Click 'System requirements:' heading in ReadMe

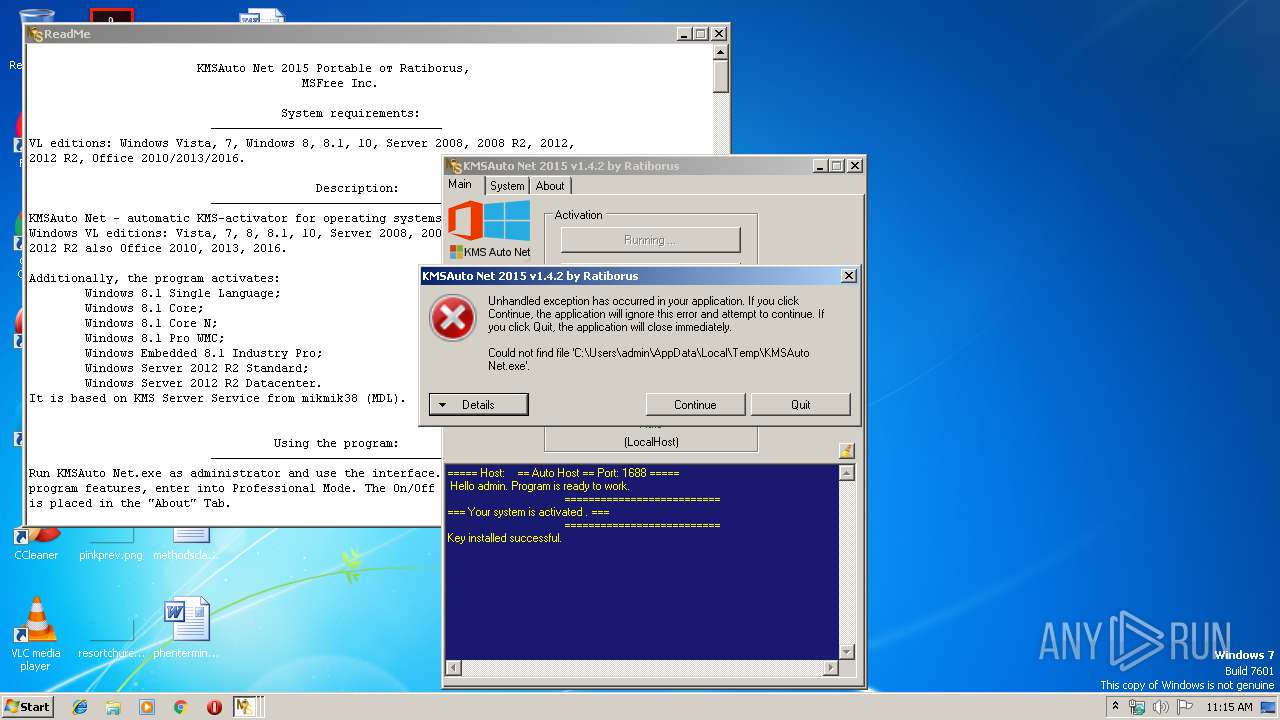[350, 113]
